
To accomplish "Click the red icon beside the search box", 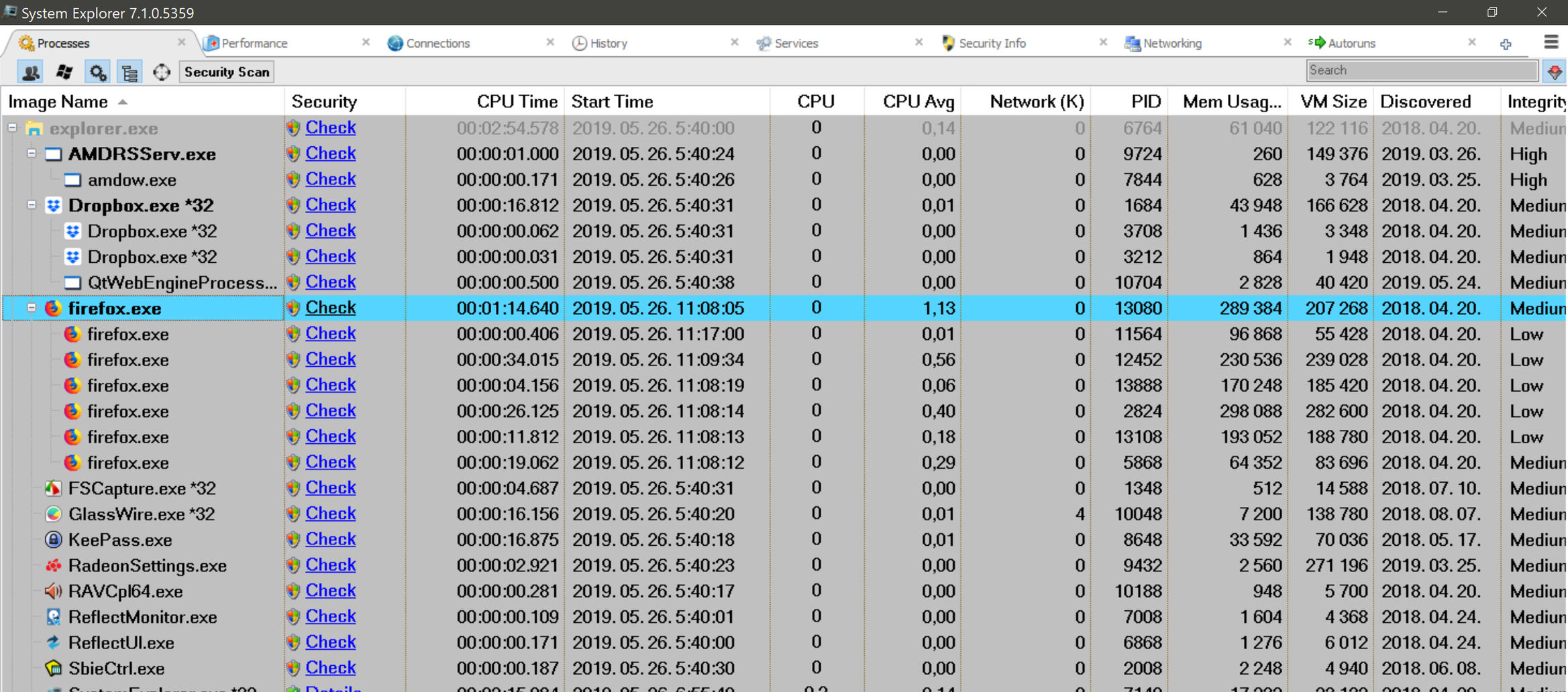I will [1555, 71].
